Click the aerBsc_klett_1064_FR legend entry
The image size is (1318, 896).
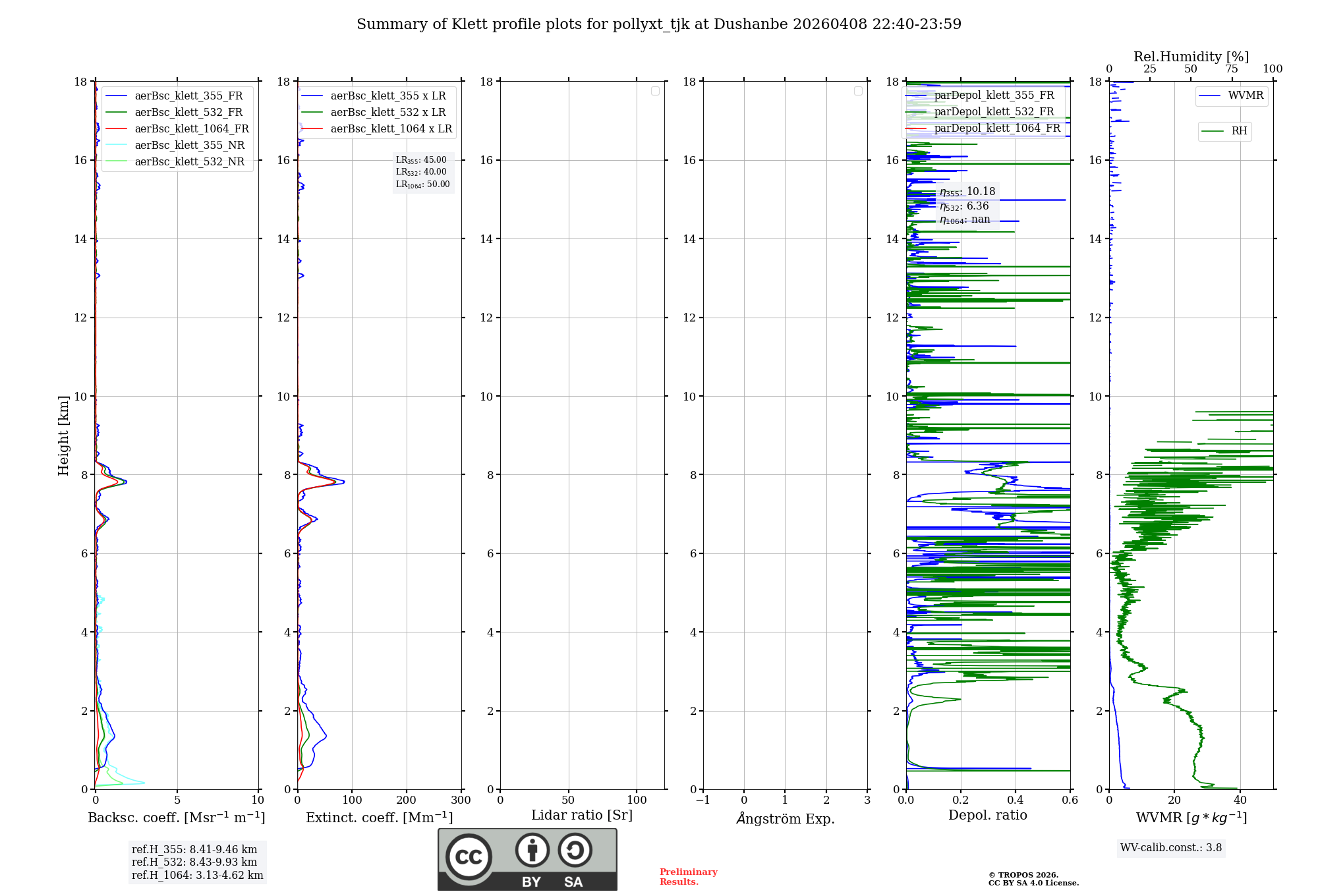click(x=191, y=129)
